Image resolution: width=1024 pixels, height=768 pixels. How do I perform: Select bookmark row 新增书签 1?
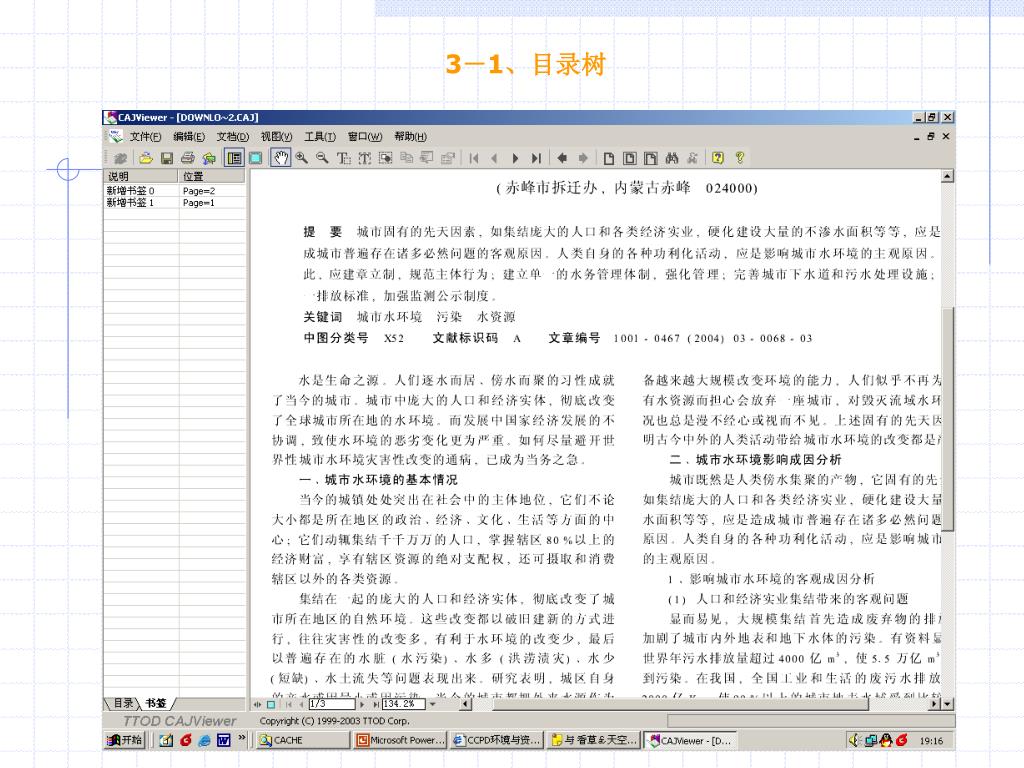click(x=174, y=202)
